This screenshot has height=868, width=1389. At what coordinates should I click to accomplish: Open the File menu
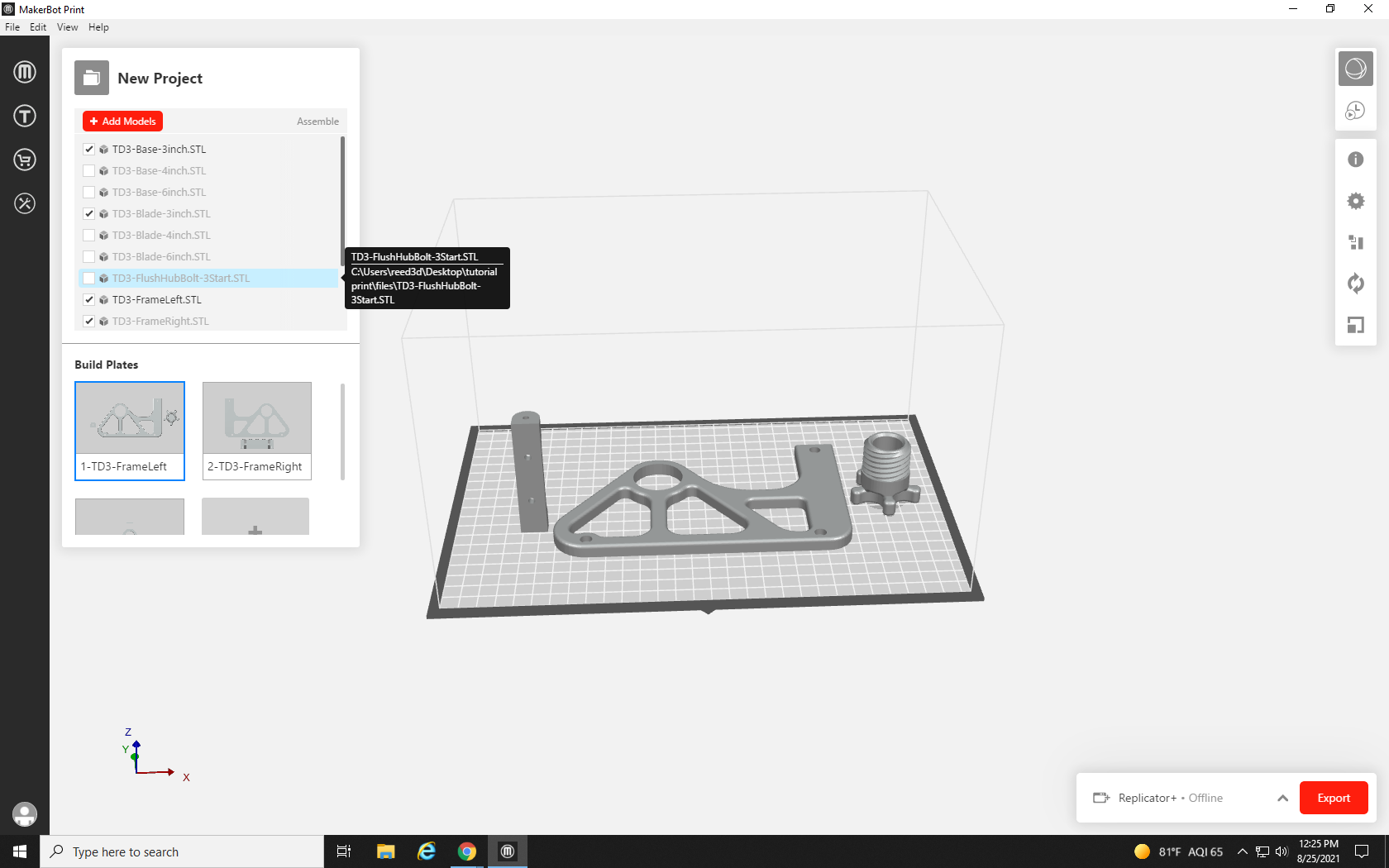coord(12,27)
